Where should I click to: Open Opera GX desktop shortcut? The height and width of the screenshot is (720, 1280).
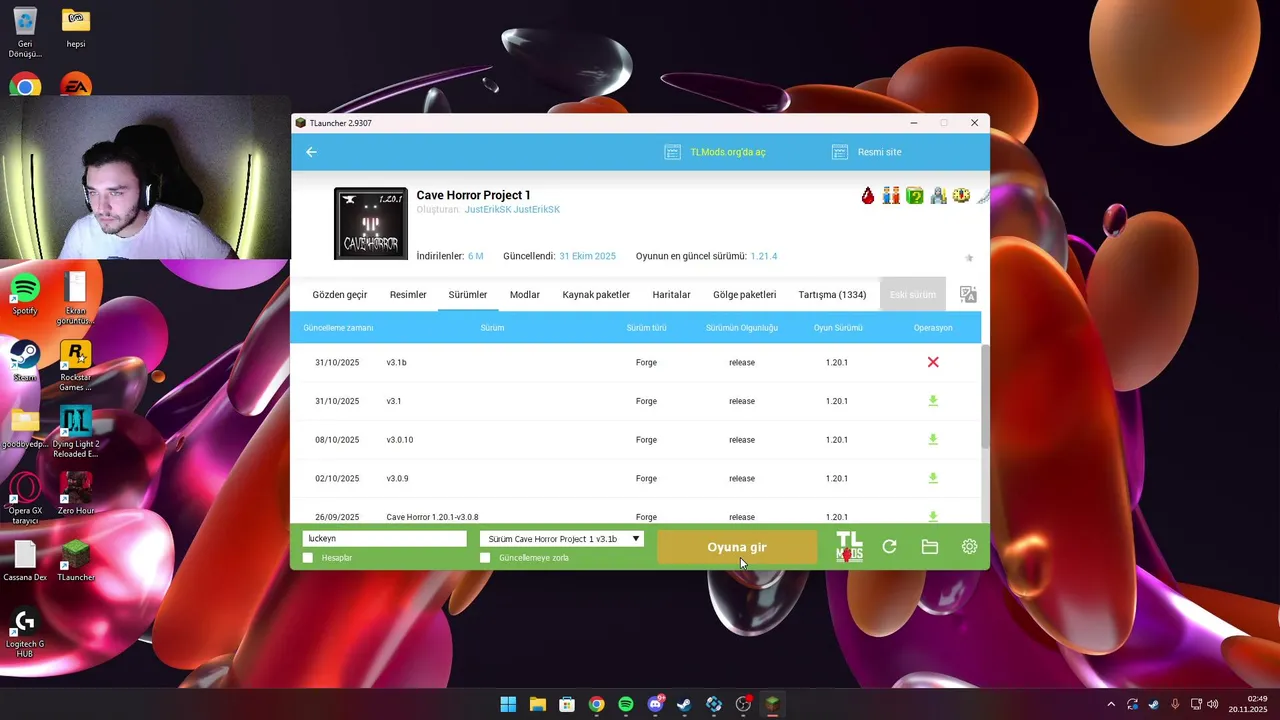[x=25, y=498]
